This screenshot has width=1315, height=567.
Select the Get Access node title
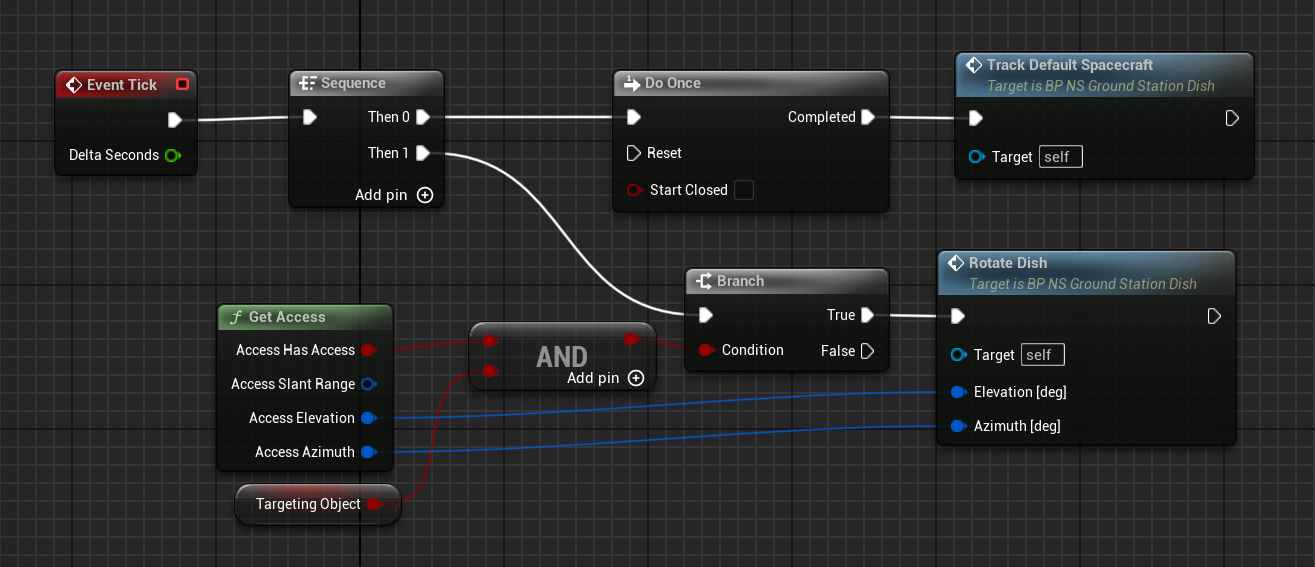tap(287, 317)
